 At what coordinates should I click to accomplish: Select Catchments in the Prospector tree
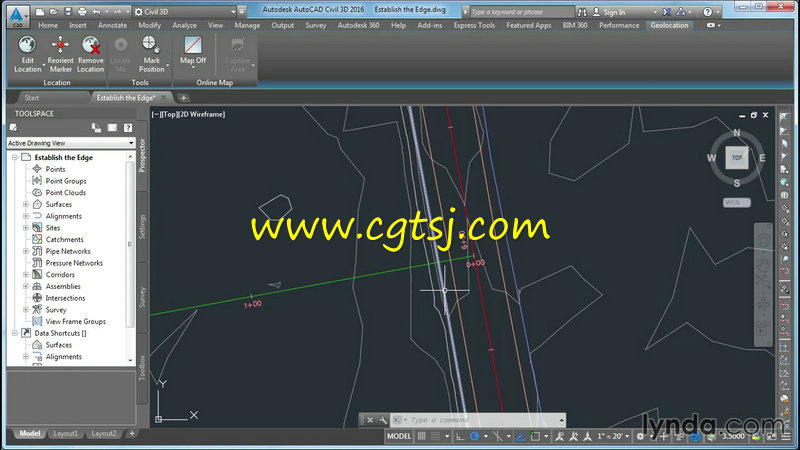[64, 239]
